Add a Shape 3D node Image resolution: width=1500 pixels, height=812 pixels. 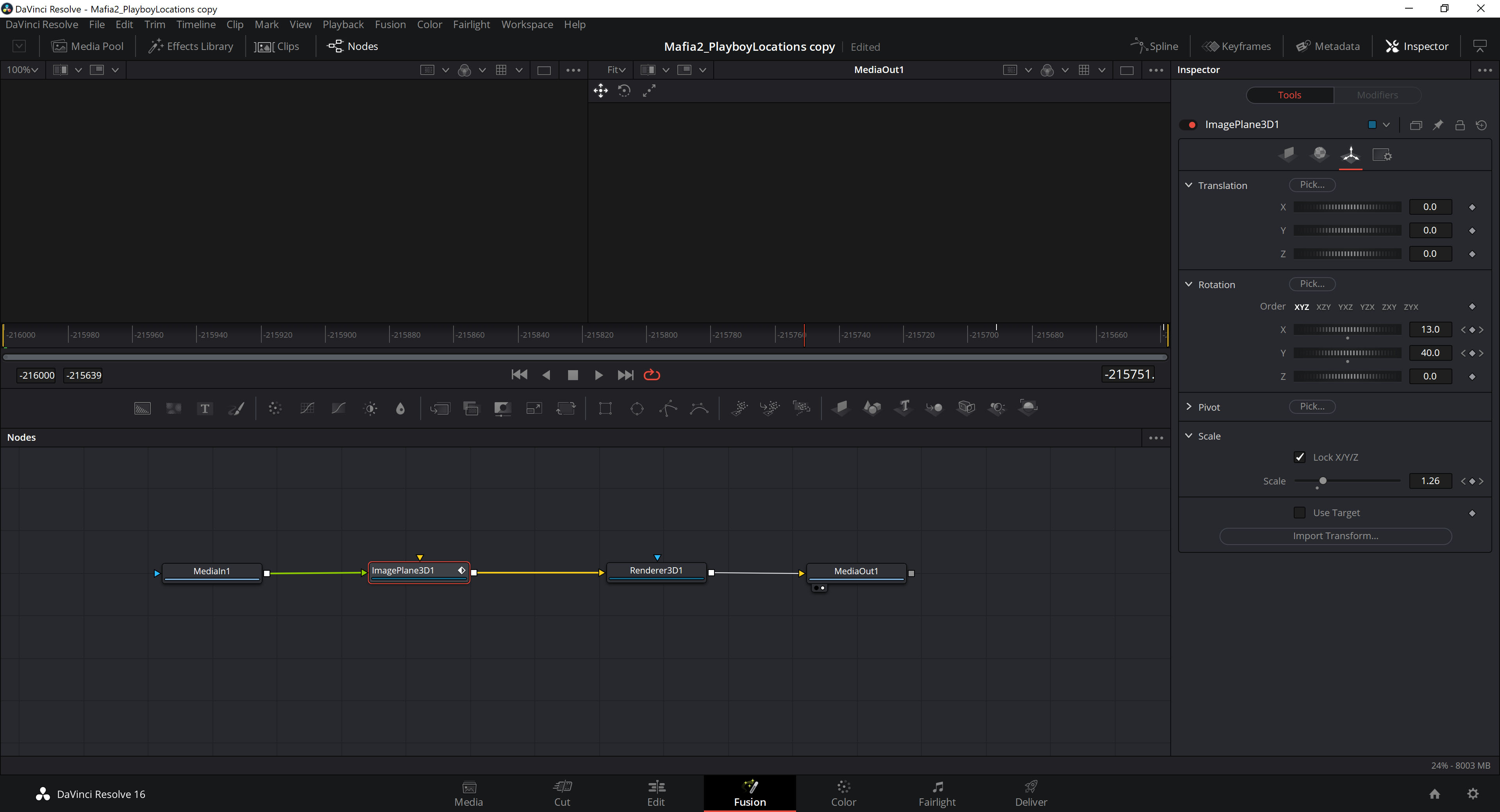(x=872, y=408)
